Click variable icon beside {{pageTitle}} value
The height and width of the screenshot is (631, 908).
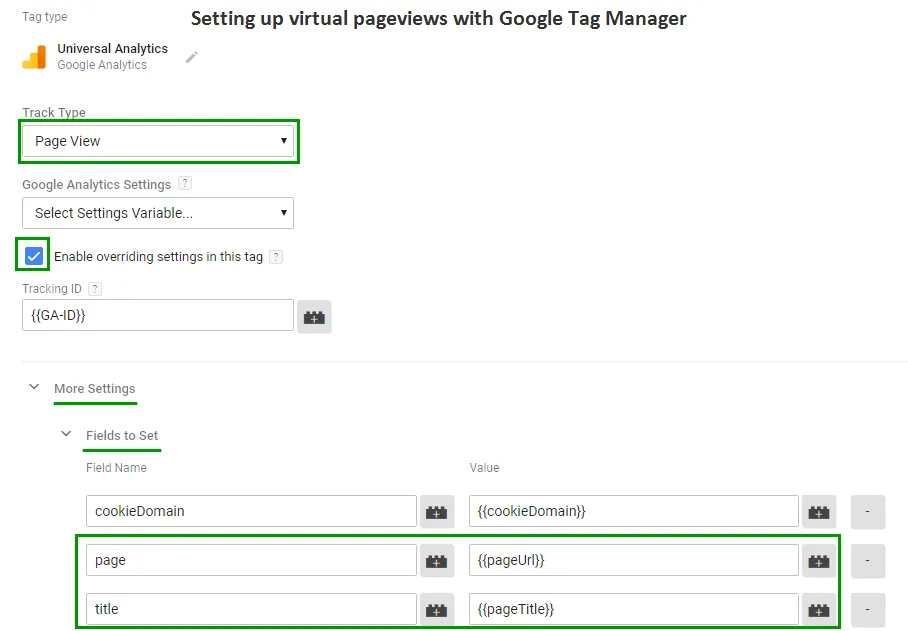pyautogui.click(x=819, y=609)
